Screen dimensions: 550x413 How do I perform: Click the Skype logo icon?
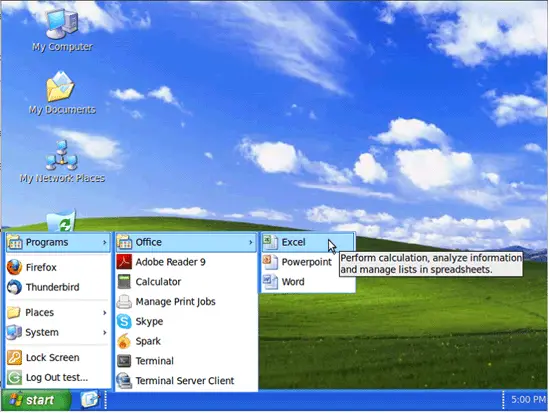point(124,321)
